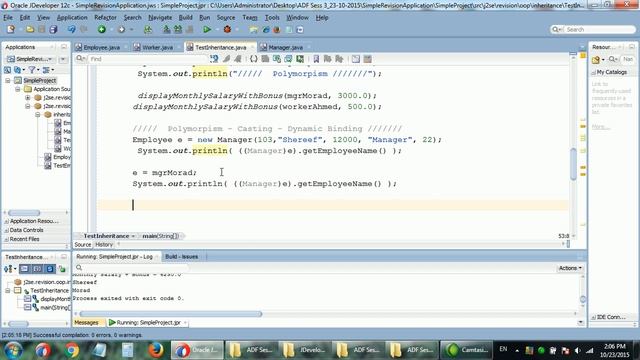Click the find-next arrows icon beside Find box
The height and width of the screenshot is (360, 640).
(x=214, y=59)
